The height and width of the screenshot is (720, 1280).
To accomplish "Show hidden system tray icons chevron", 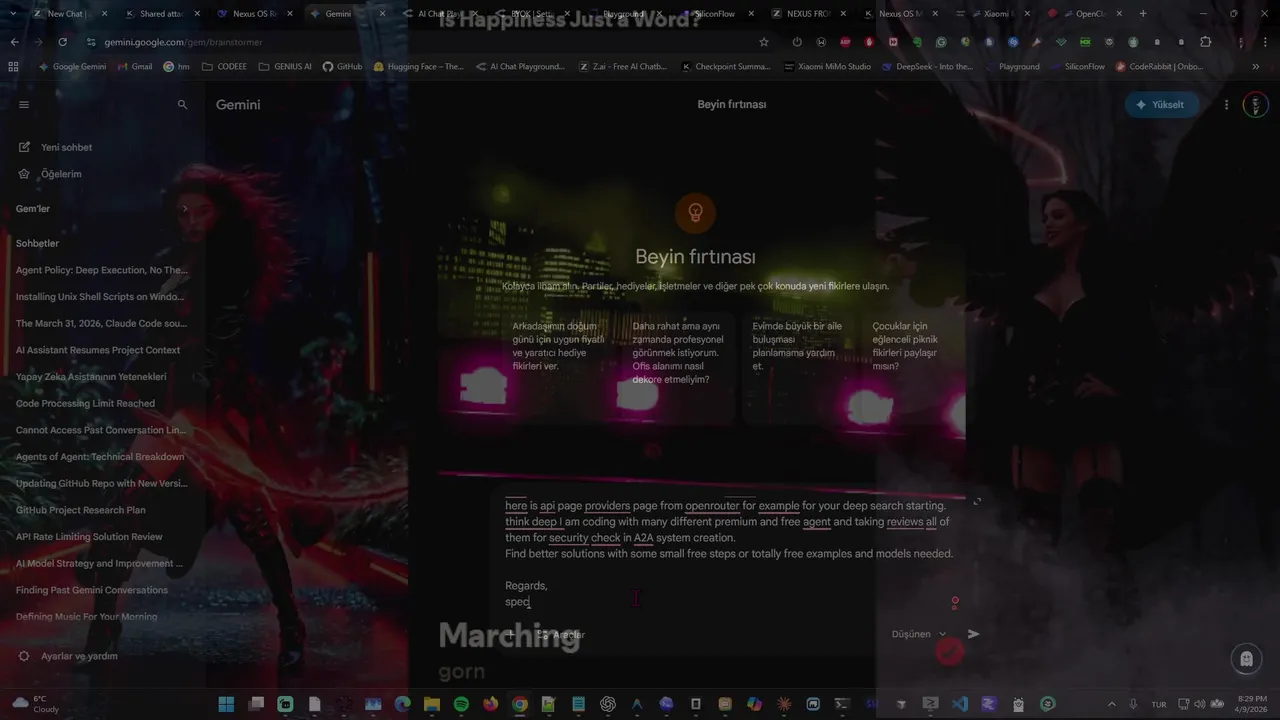I will (1110, 704).
